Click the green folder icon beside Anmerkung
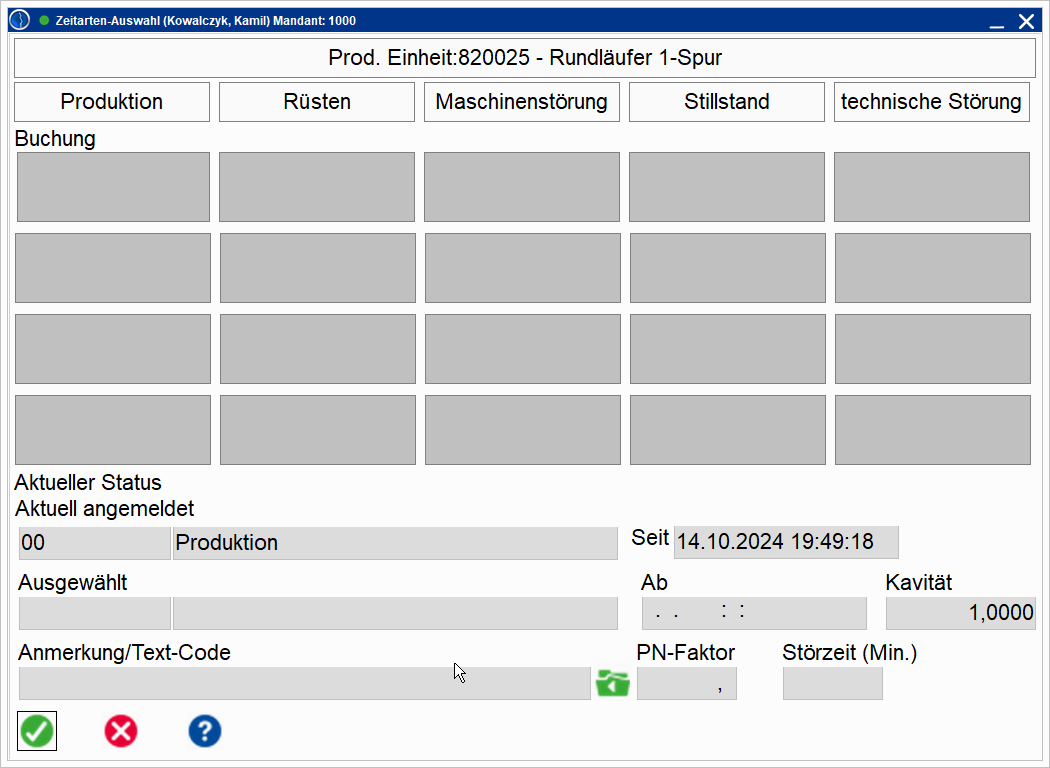Viewport: 1050px width, 768px height. tap(613, 684)
